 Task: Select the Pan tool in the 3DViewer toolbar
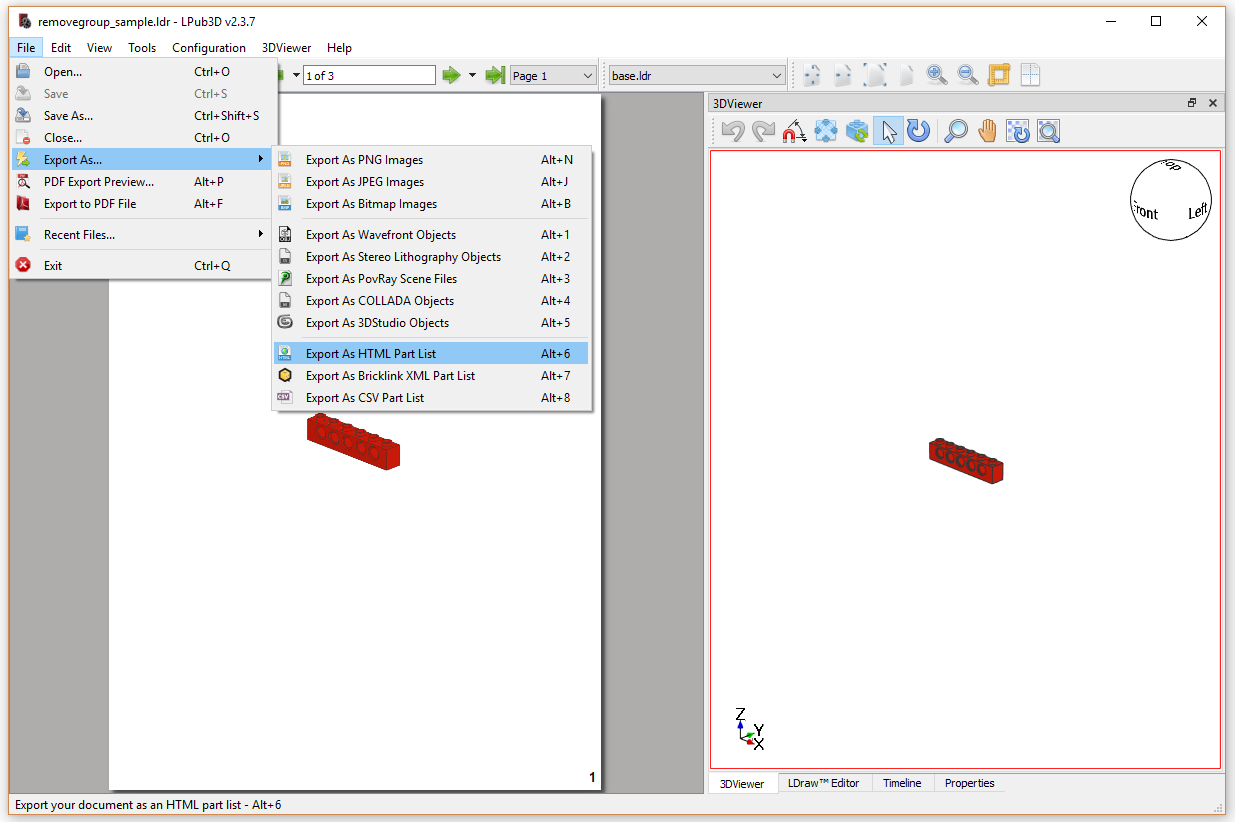[987, 131]
